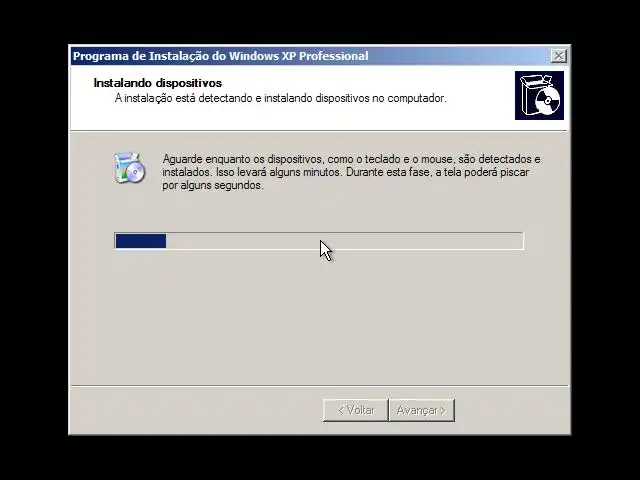Screen dimensions: 640x480
Task: Close the Windows XP setup window
Action: 558,56
